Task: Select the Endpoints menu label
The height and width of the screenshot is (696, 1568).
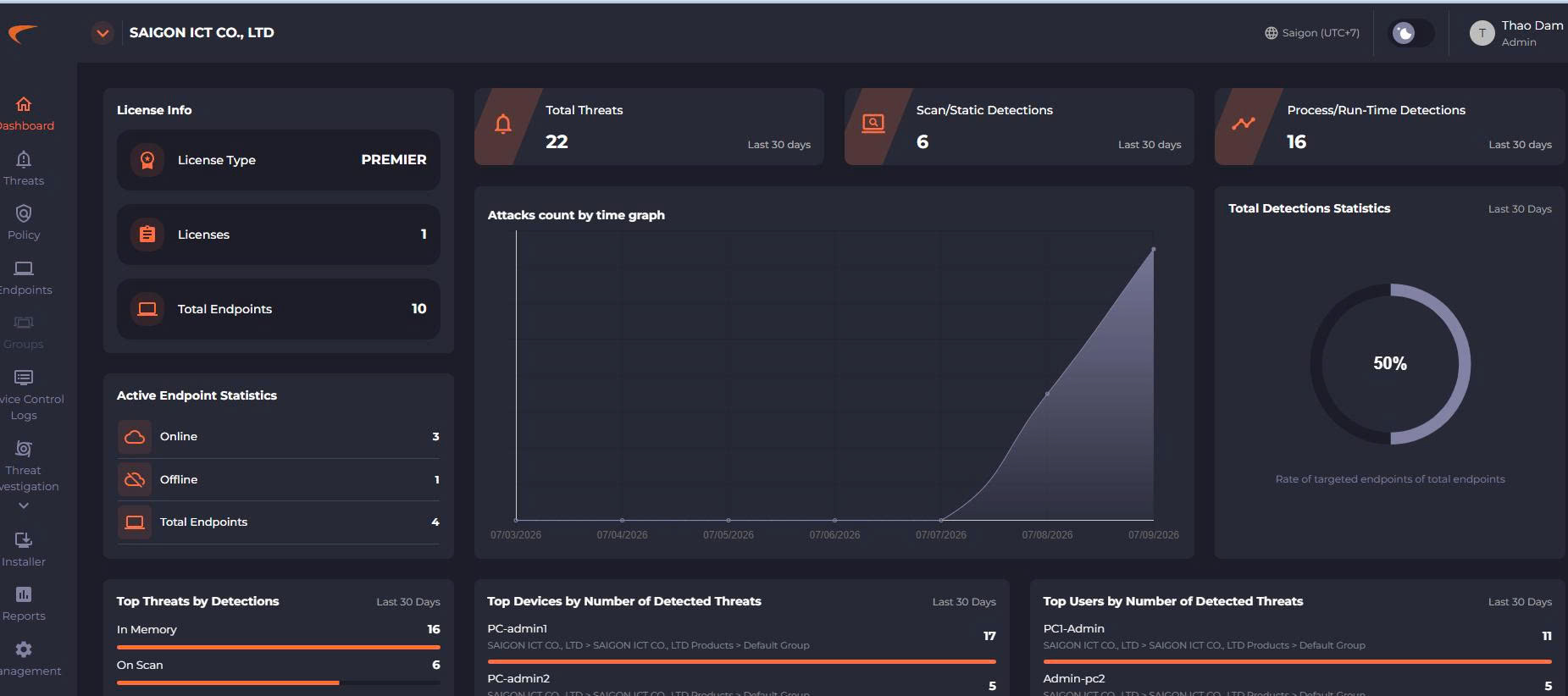Action: pyautogui.click(x=26, y=290)
